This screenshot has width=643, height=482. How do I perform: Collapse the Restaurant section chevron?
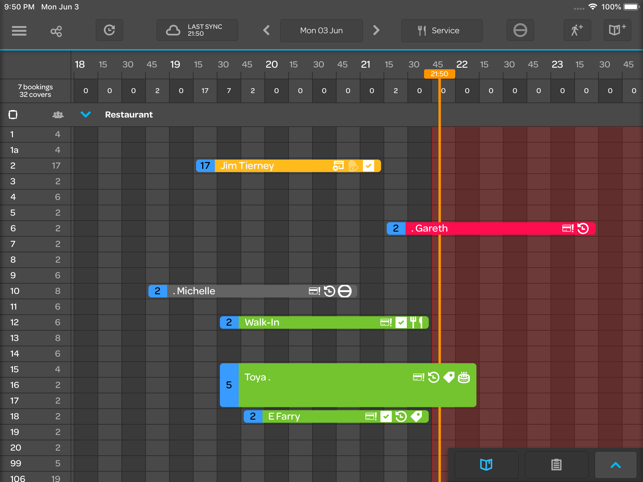click(x=86, y=114)
